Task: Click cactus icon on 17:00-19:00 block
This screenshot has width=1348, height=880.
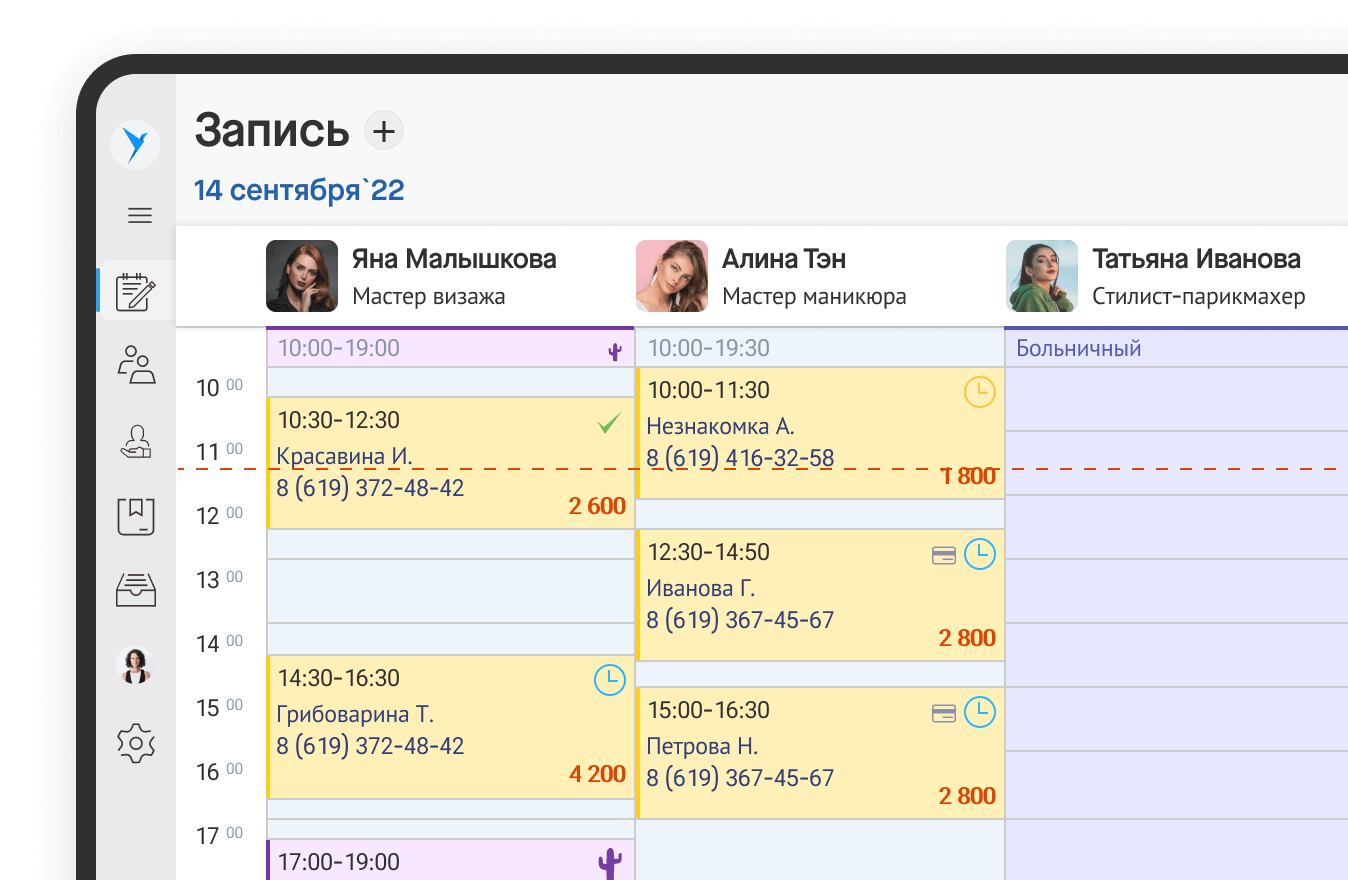Action: tap(609, 862)
